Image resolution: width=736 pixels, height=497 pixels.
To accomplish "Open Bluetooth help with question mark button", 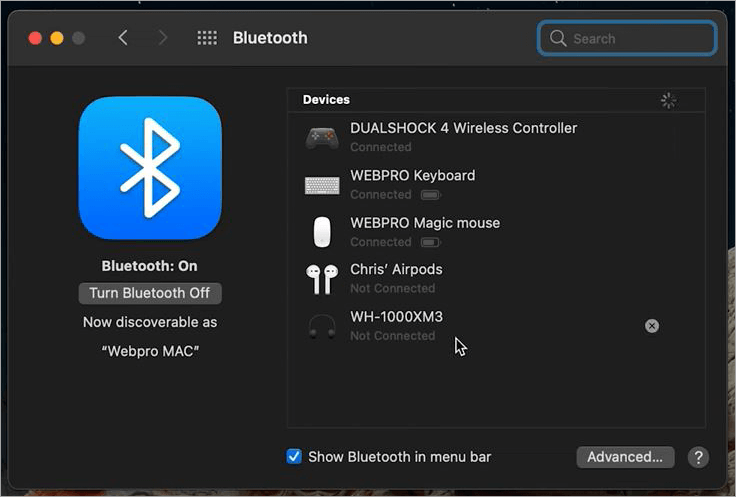I will click(698, 457).
